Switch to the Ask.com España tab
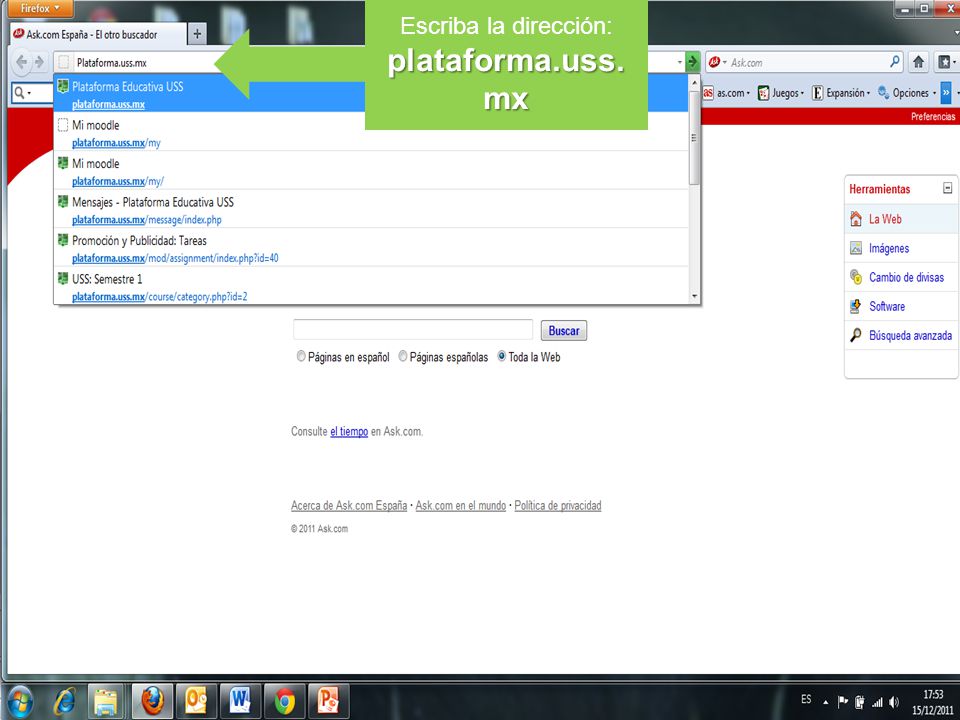Image resolution: width=960 pixels, height=720 pixels. tap(98, 34)
